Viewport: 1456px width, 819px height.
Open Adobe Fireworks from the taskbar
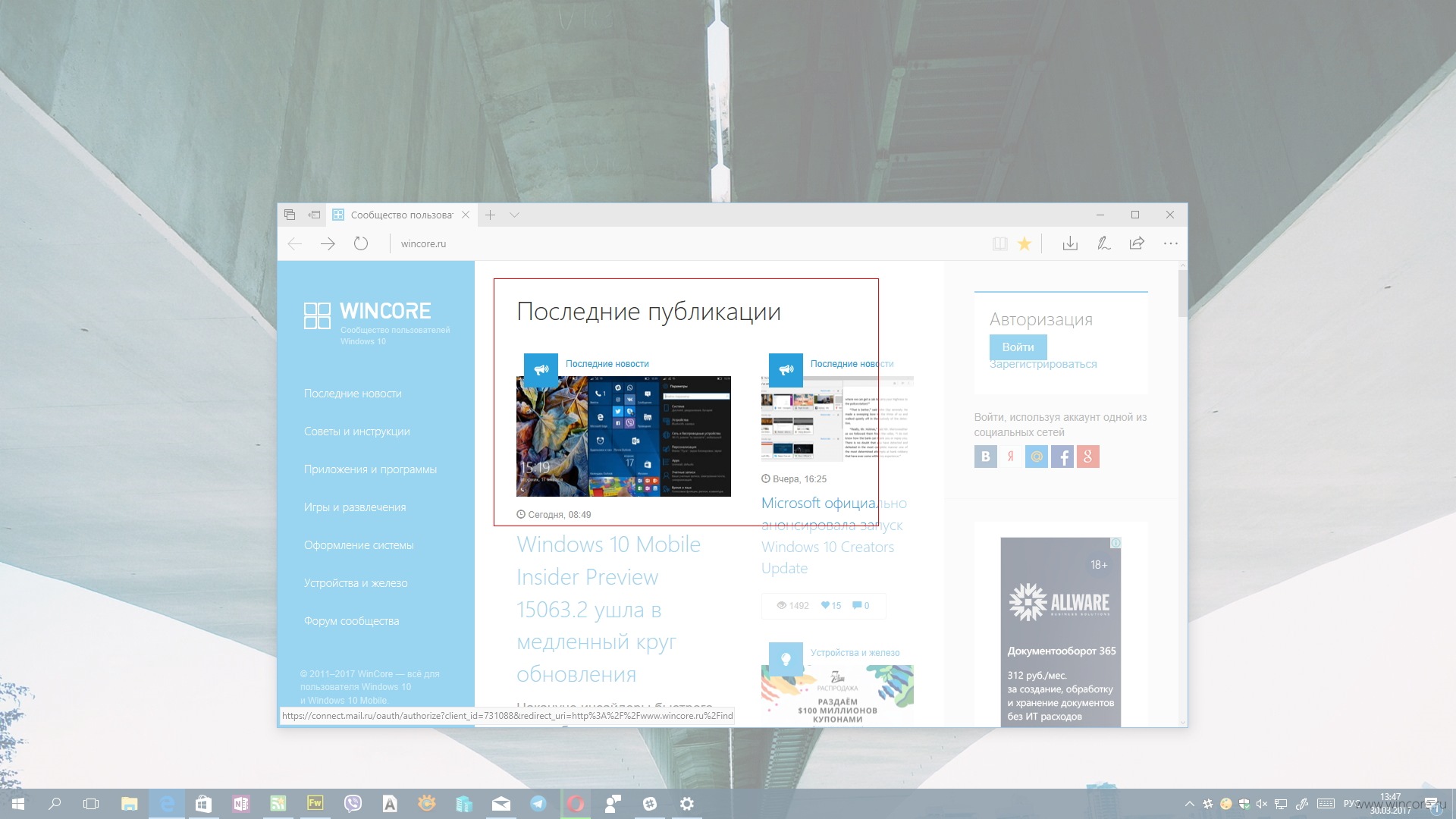pyautogui.click(x=315, y=803)
